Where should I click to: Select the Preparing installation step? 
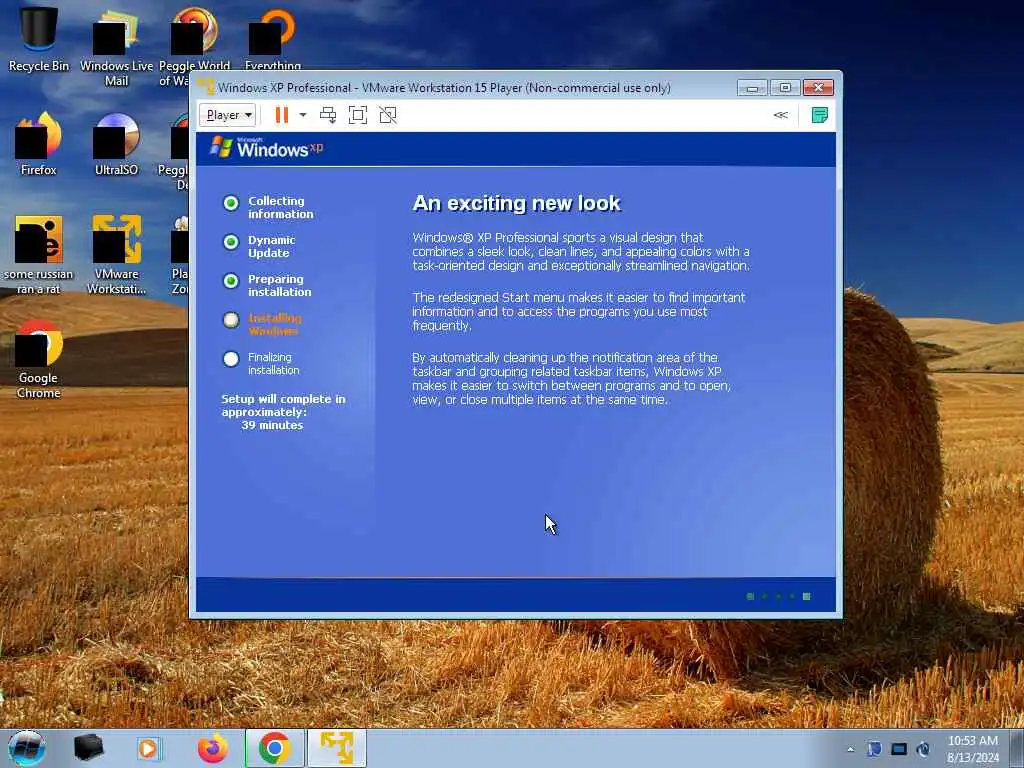267,285
